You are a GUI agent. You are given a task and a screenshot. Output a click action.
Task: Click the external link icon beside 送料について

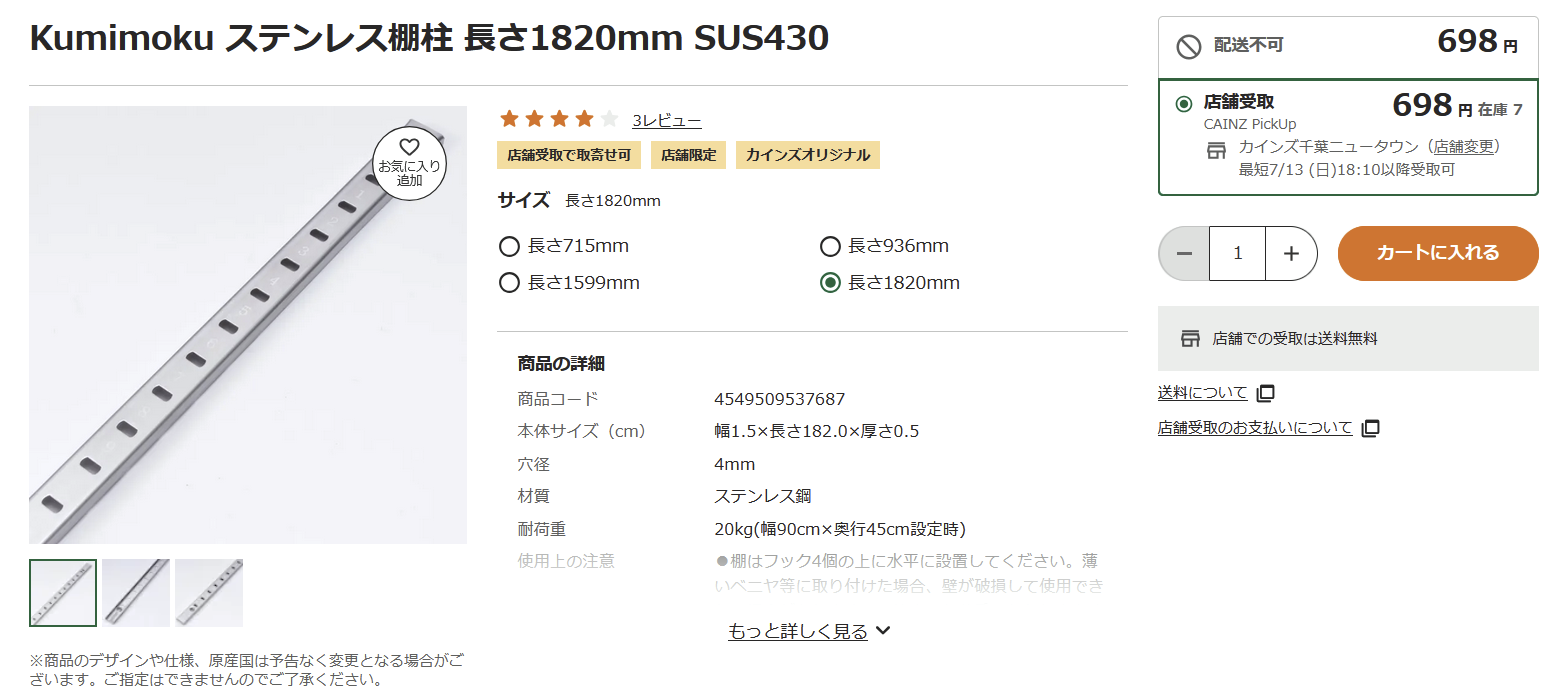pos(1266,393)
